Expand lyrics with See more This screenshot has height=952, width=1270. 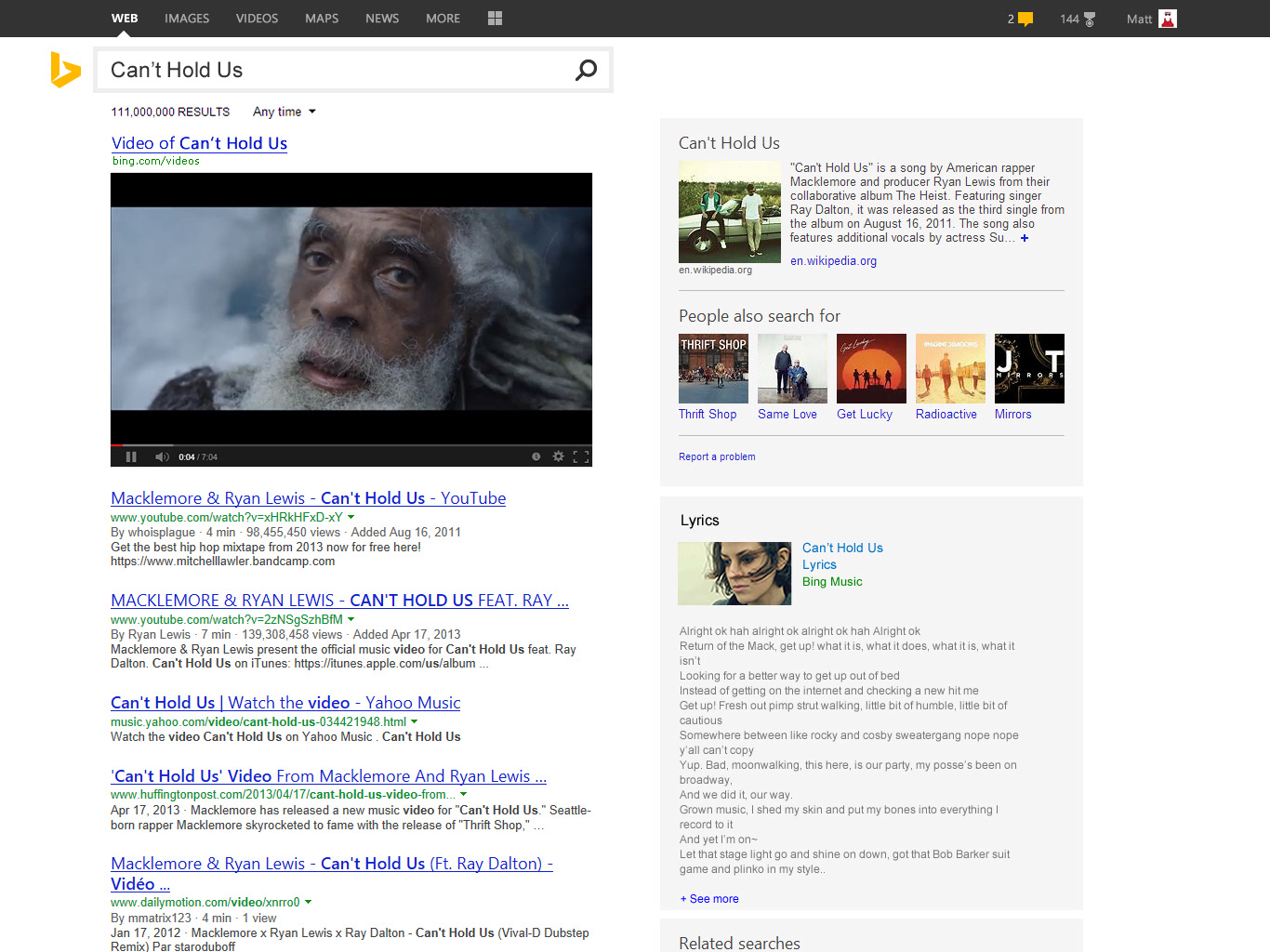tap(709, 899)
